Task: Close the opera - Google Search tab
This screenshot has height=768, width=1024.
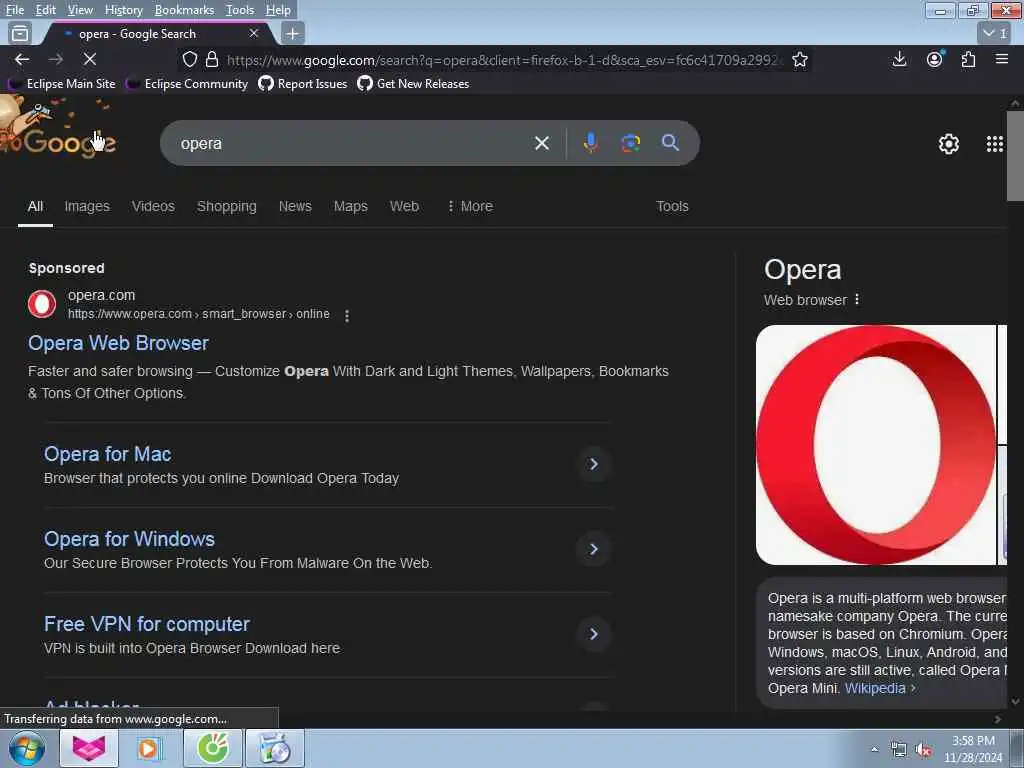Action: point(254,33)
